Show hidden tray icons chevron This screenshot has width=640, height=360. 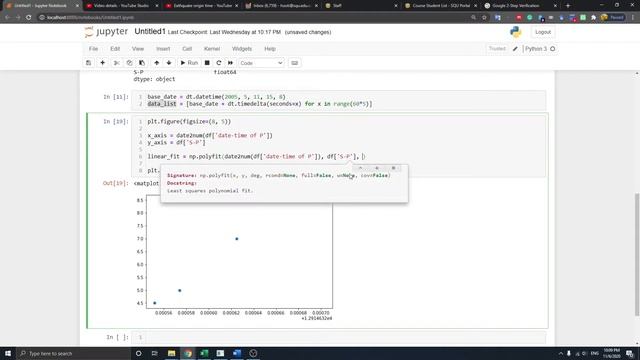pos(560,353)
